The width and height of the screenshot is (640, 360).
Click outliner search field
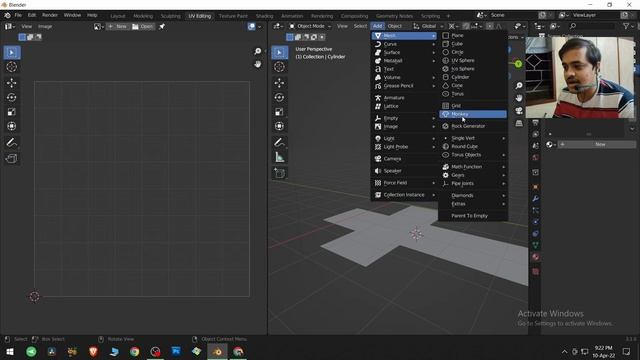592,26
